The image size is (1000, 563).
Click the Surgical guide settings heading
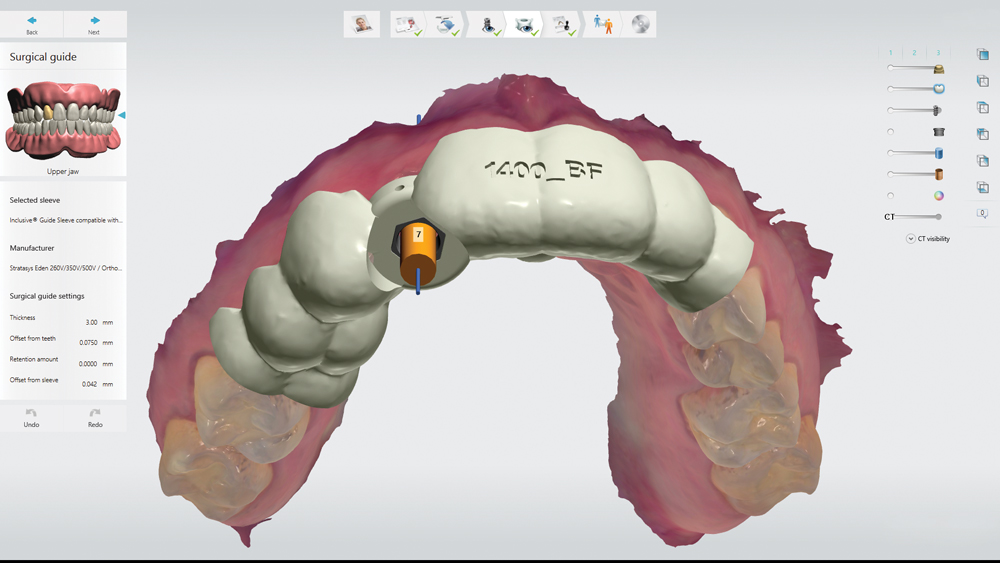pos(47,296)
